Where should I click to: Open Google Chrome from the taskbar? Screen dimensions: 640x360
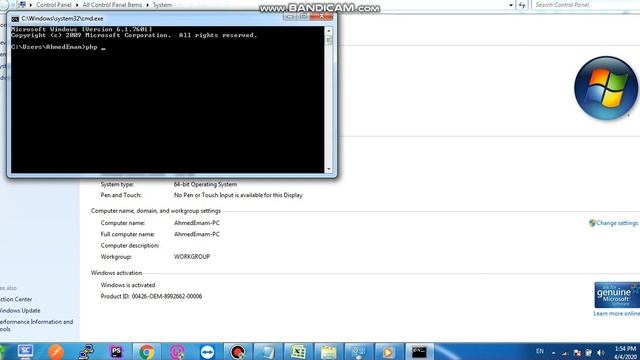pos(147,351)
